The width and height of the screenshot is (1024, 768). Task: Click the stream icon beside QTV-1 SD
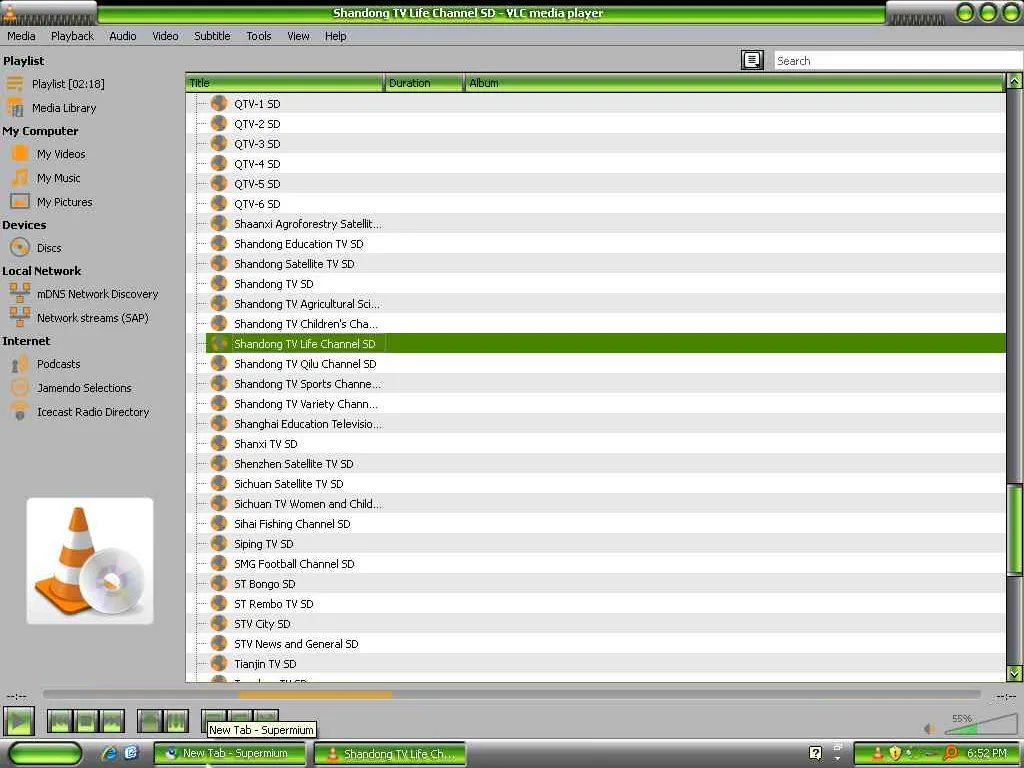[x=219, y=103]
